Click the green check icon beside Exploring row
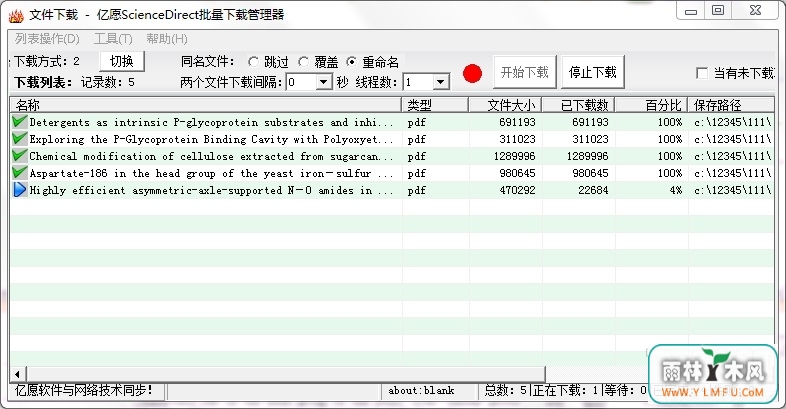The image size is (786, 409). pyautogui.click(x=20, y=138)
